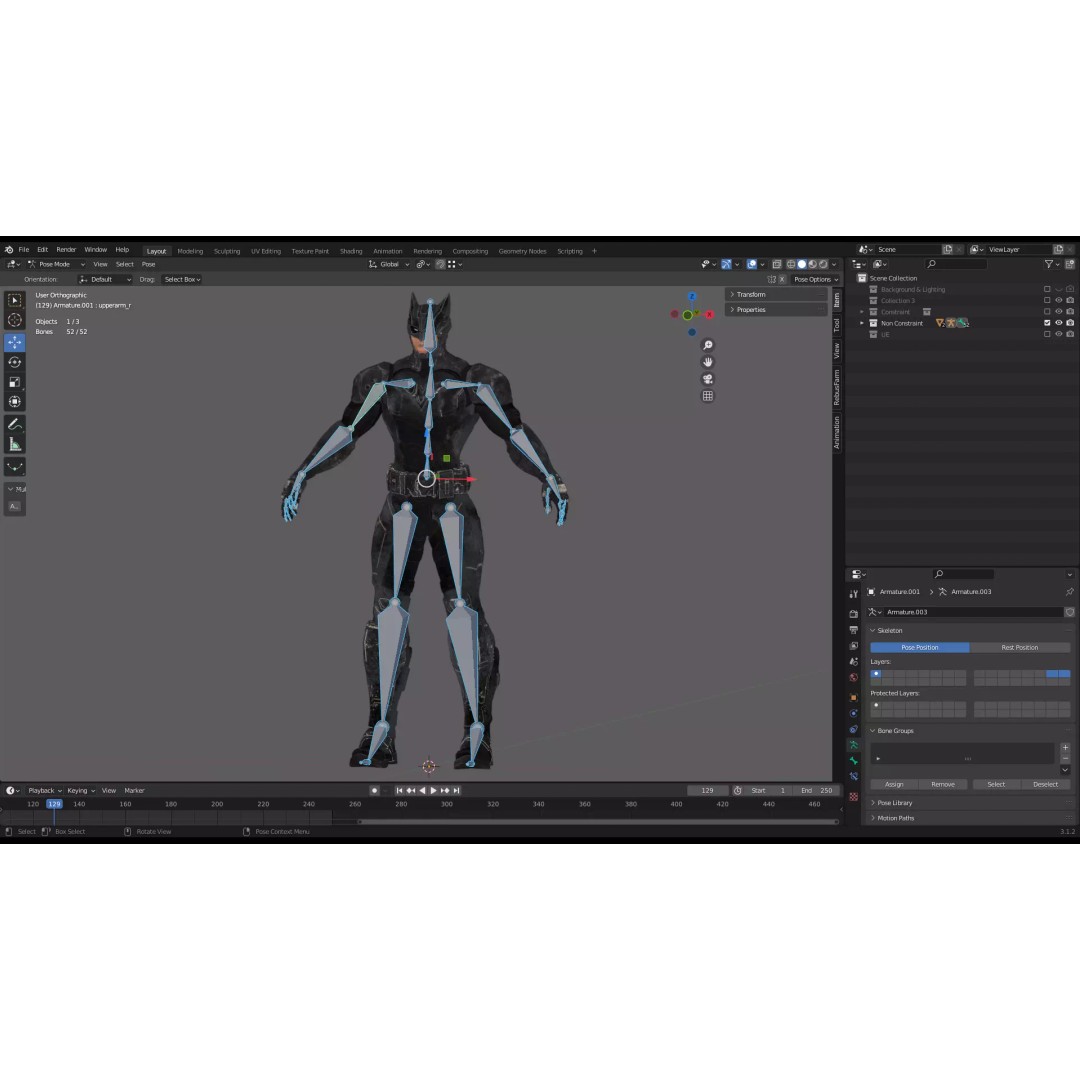Click the play animation button
The image size is (1080, 1080).
[x=433, y=791]
